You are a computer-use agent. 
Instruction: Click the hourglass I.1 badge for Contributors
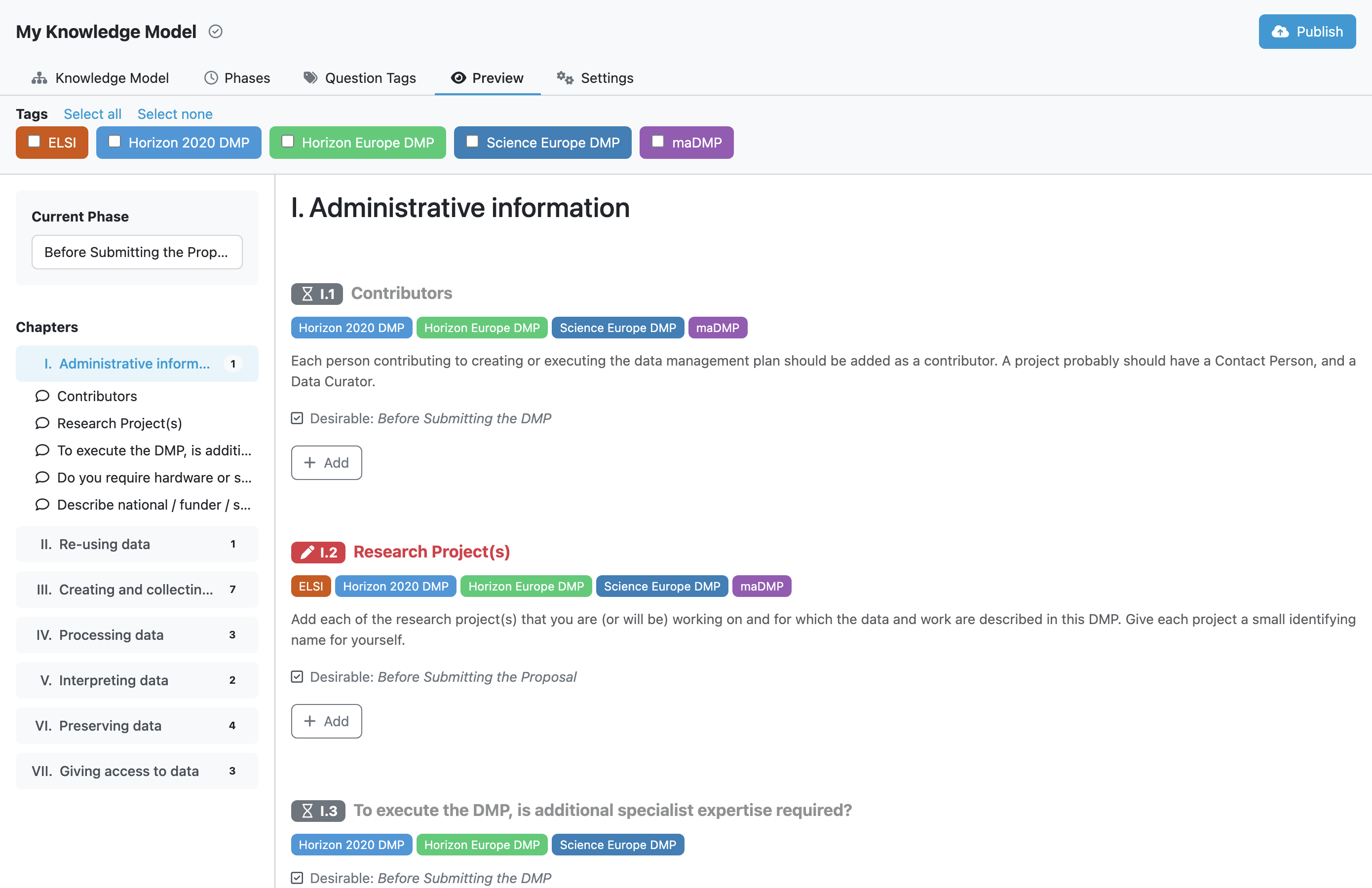(x=316, y=294)
